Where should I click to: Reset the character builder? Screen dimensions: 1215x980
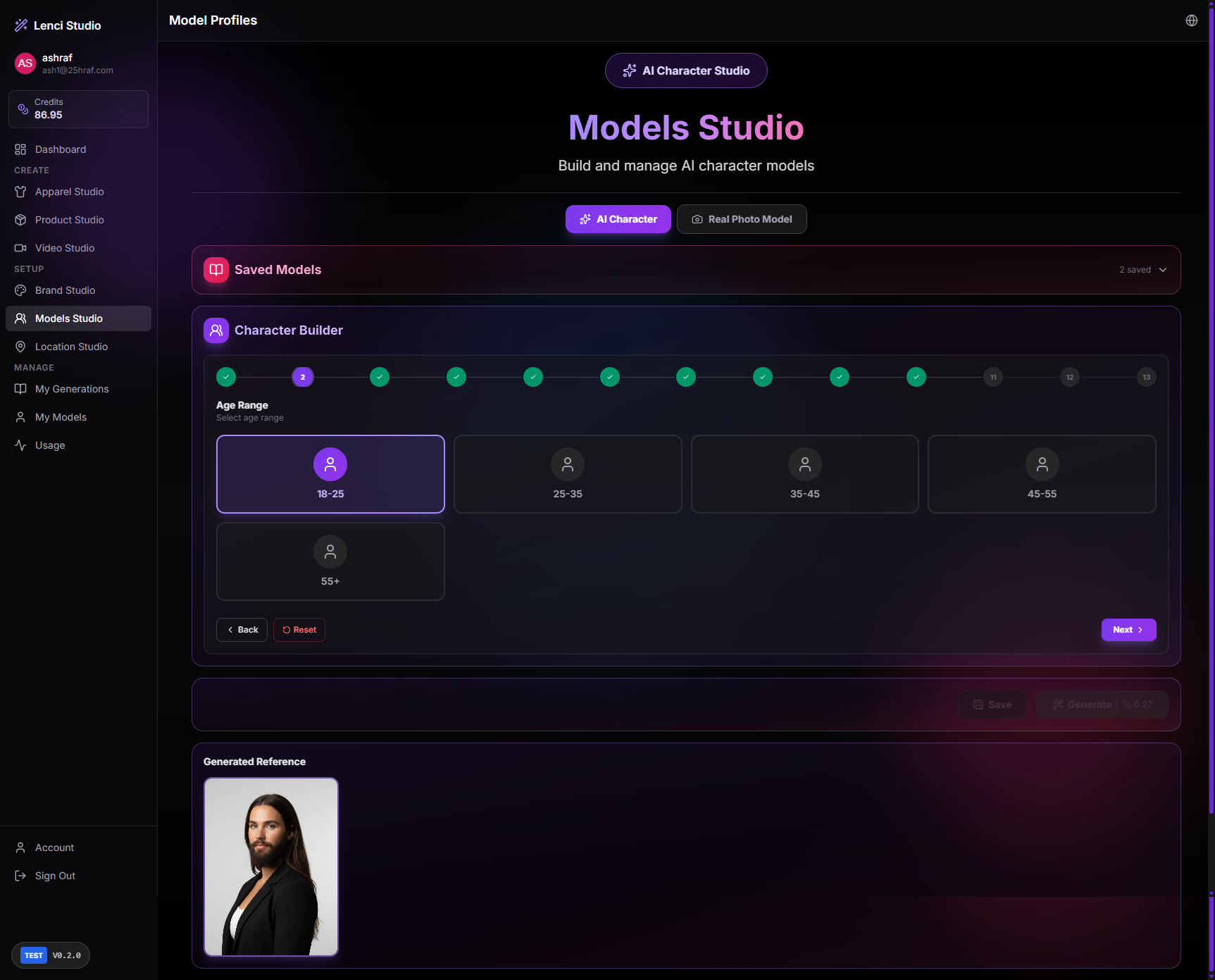pos(299,630)
